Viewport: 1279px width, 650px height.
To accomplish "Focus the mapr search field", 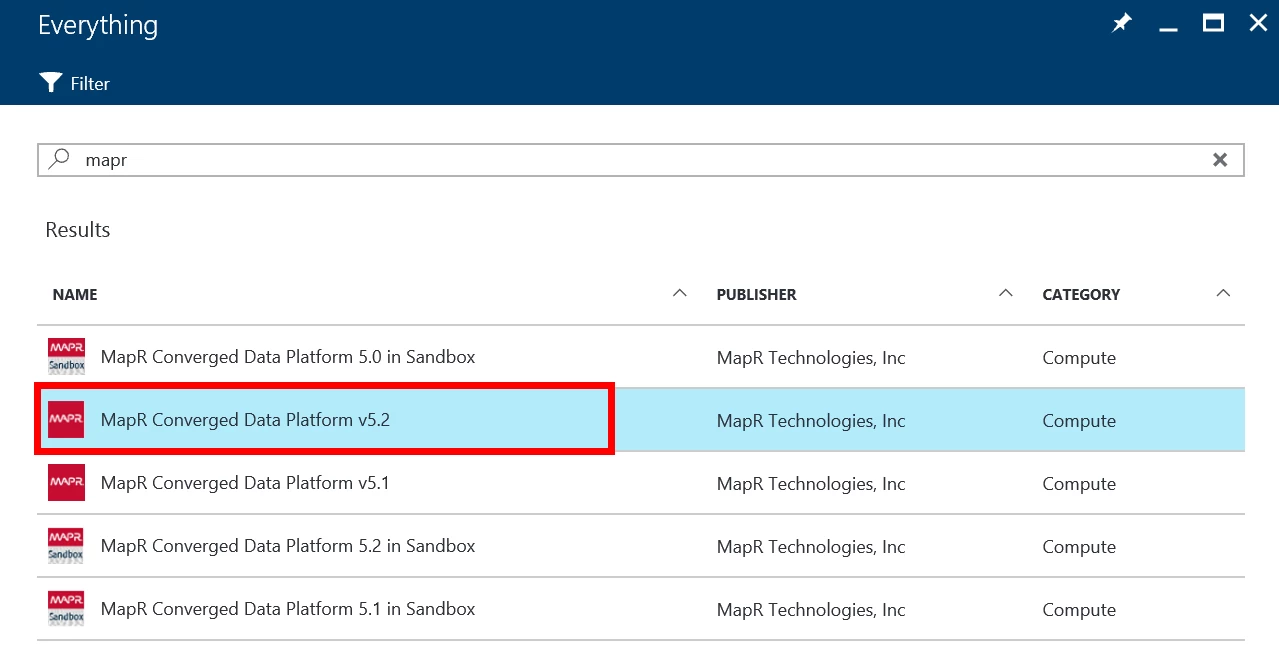I will pyautogui.click(x=641, y=160).
